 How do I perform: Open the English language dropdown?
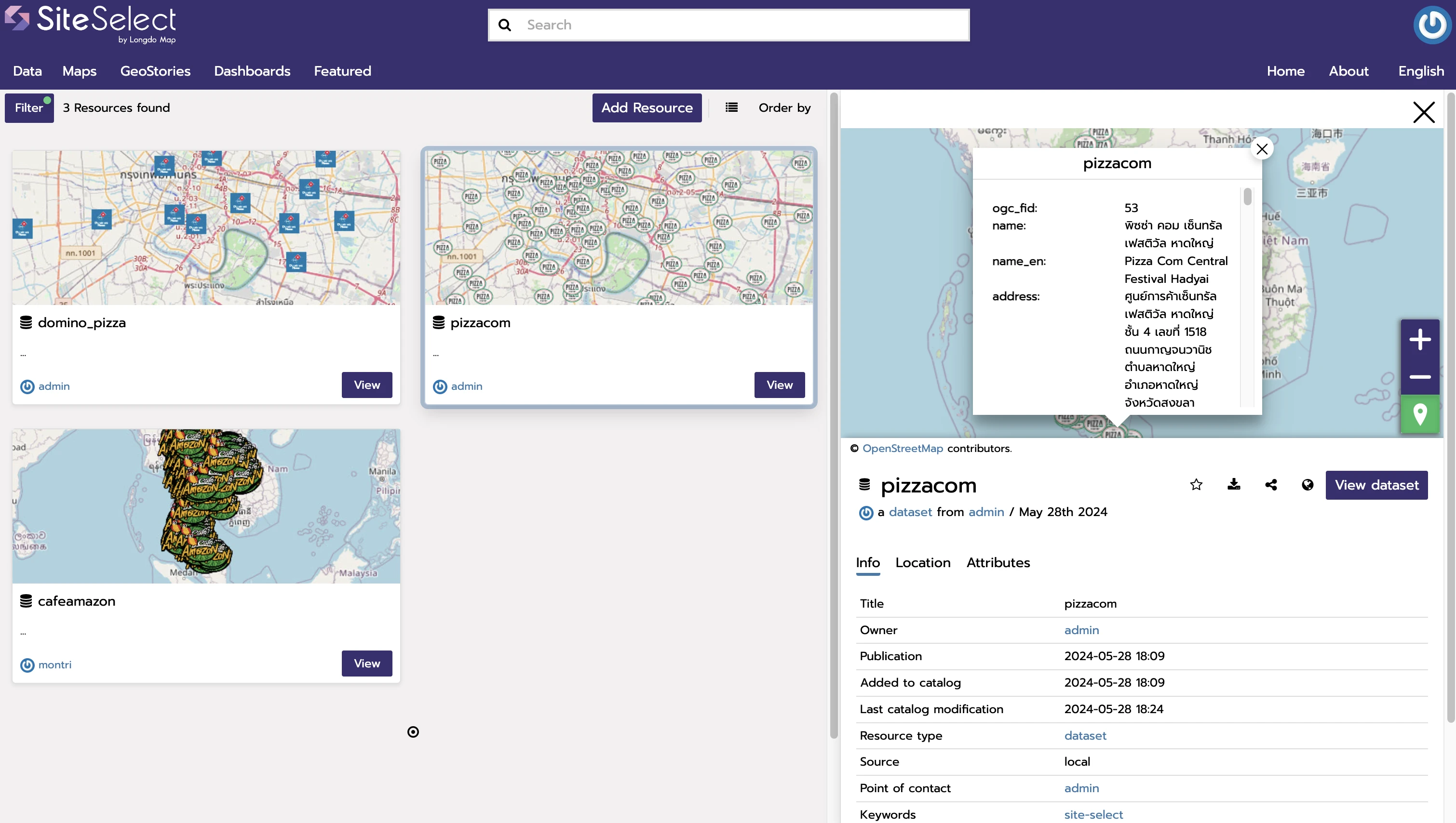point(1420,71)
